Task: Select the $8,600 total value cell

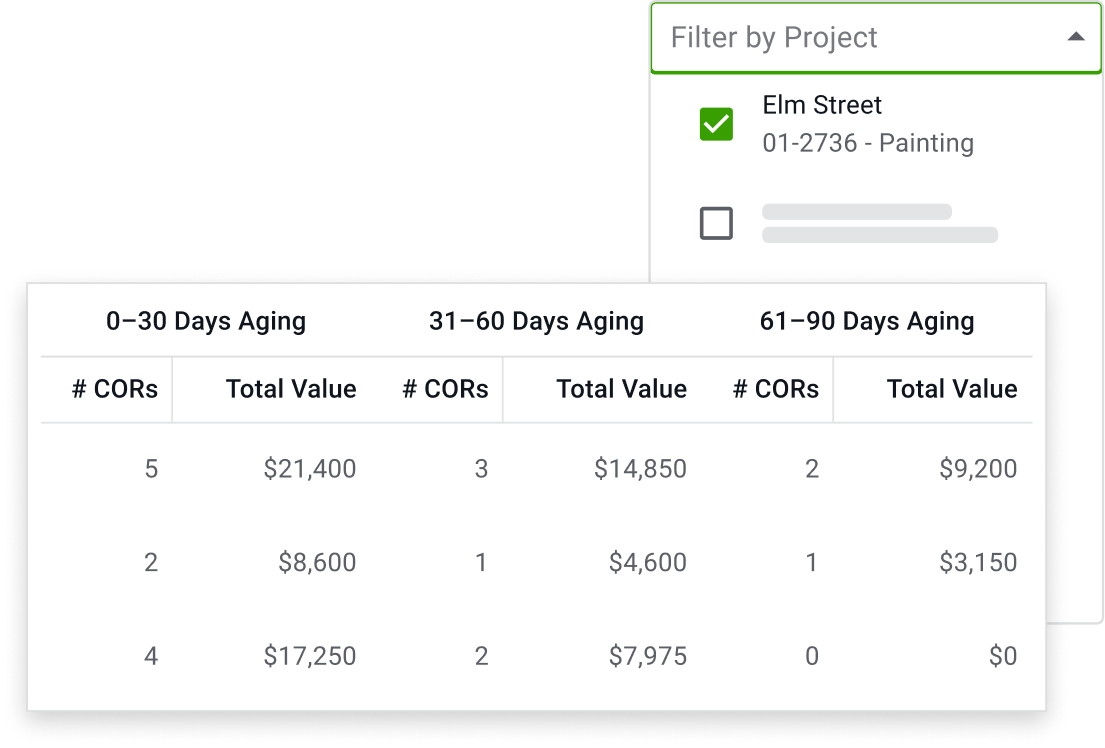Action: point(317,562)
